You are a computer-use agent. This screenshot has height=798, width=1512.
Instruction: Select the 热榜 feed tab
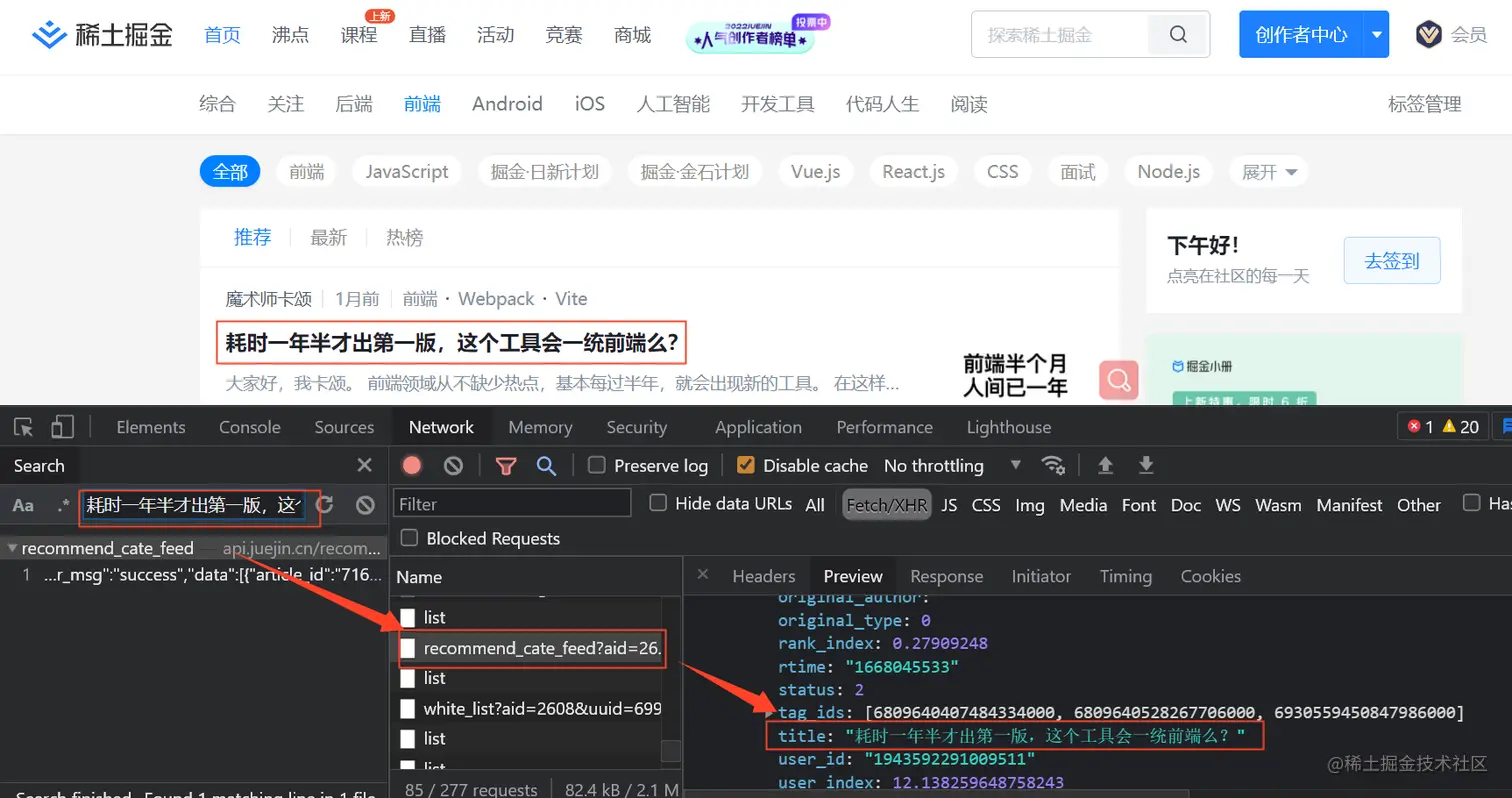point(404,237)
